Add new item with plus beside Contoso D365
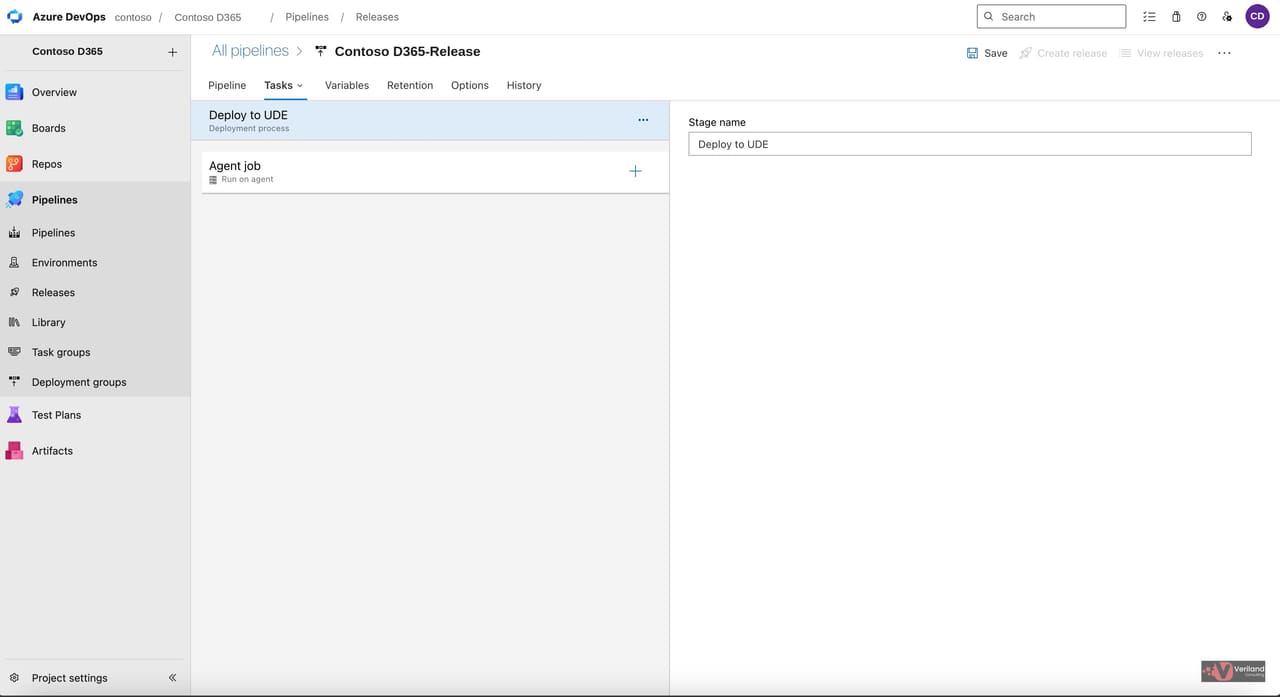The width and height of the screenshot is (1280, 697). pyautogui.click(x=172, y=52)
